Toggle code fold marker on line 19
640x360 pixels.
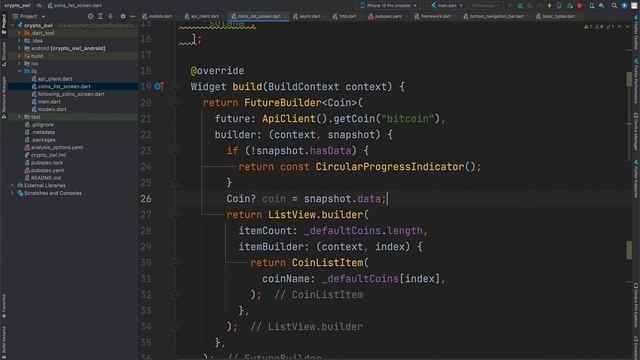tap(175, 87)
